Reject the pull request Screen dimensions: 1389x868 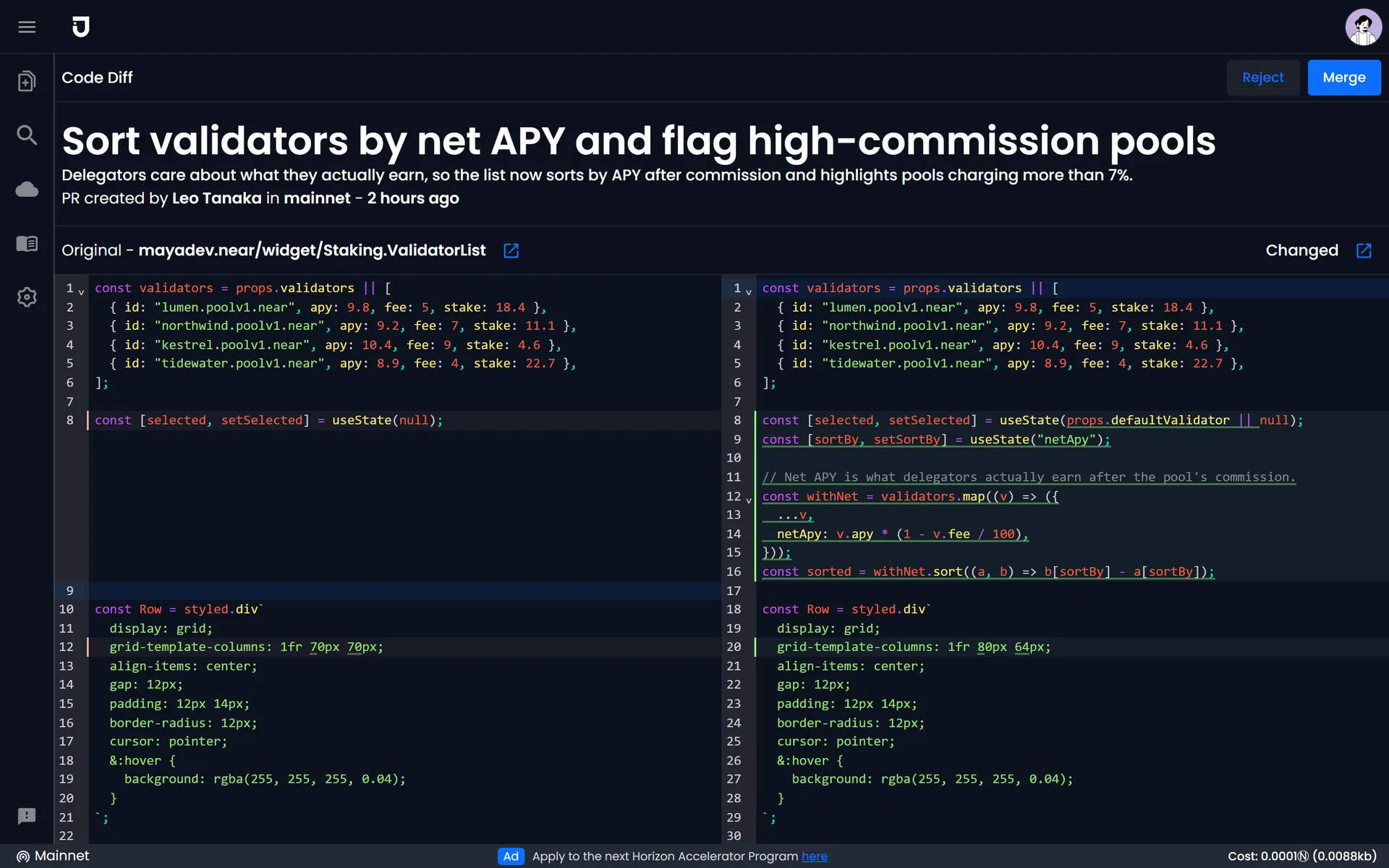point(1262,77)
